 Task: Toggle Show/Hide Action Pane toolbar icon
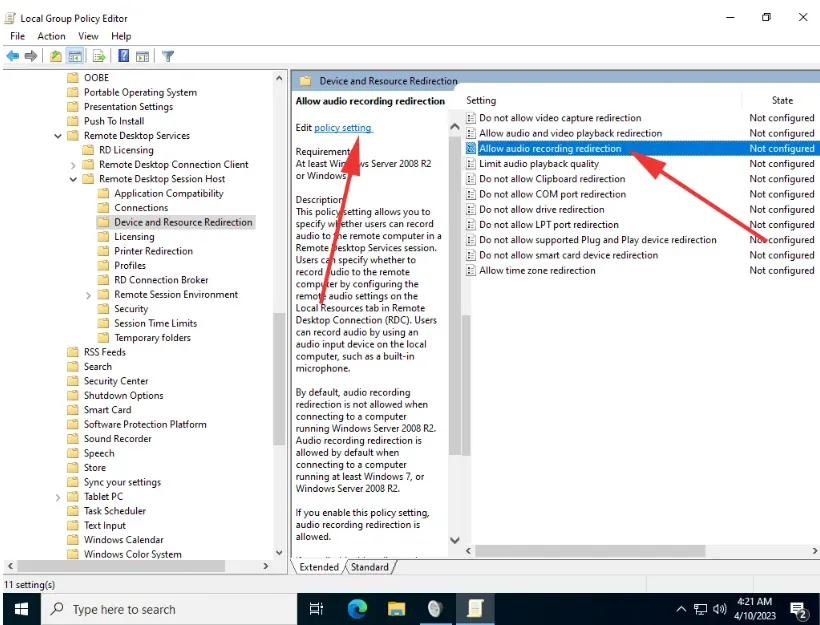pyautogui.click(x=142, y=55)
